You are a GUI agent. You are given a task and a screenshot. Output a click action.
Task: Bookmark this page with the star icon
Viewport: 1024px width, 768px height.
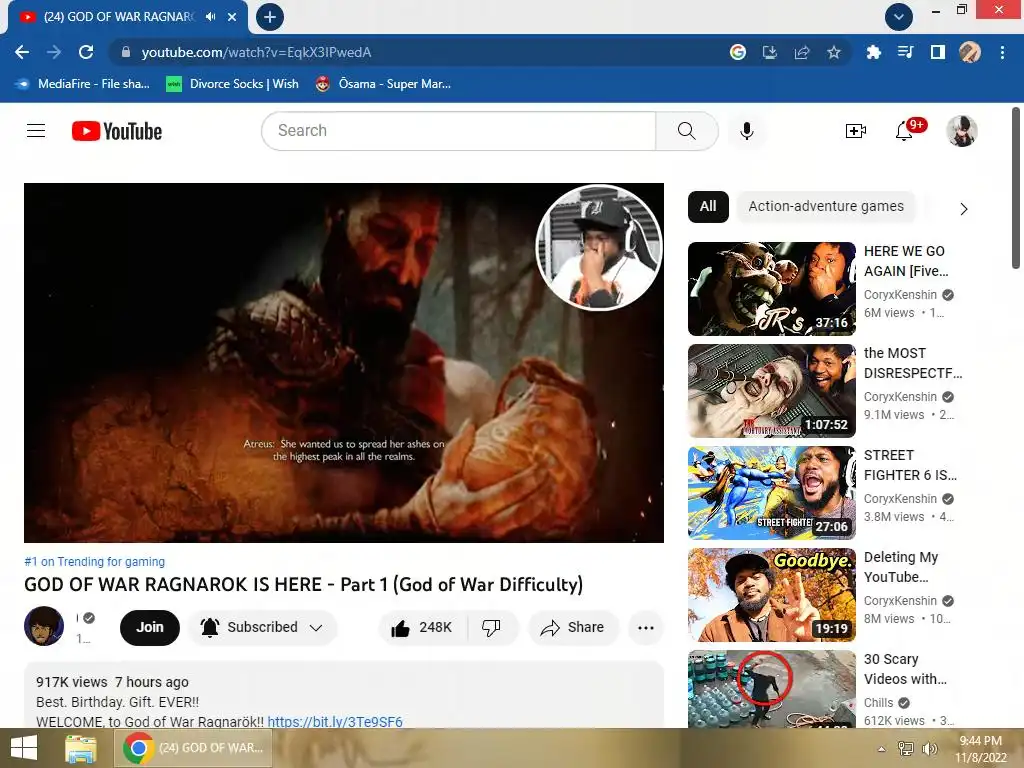pos(833,52)
